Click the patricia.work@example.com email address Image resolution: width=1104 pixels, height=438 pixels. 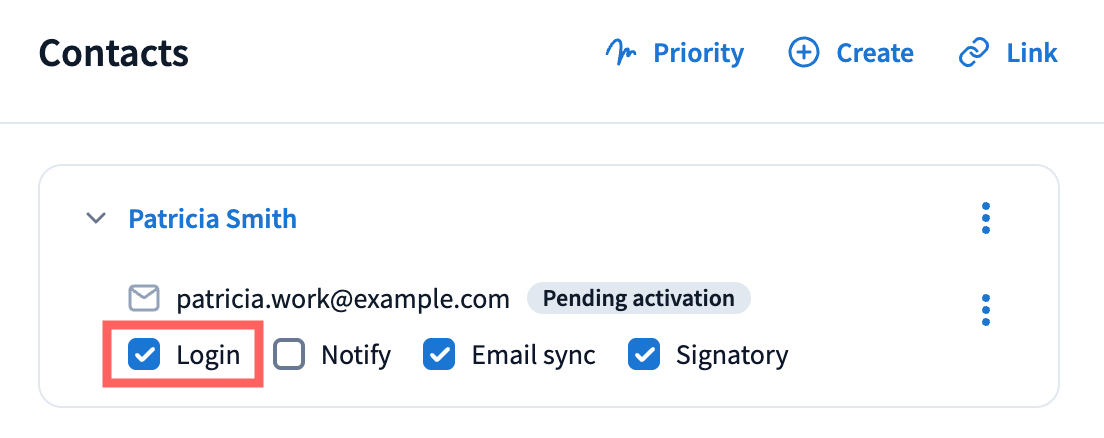pyautogui.click(x=343, y=298)
